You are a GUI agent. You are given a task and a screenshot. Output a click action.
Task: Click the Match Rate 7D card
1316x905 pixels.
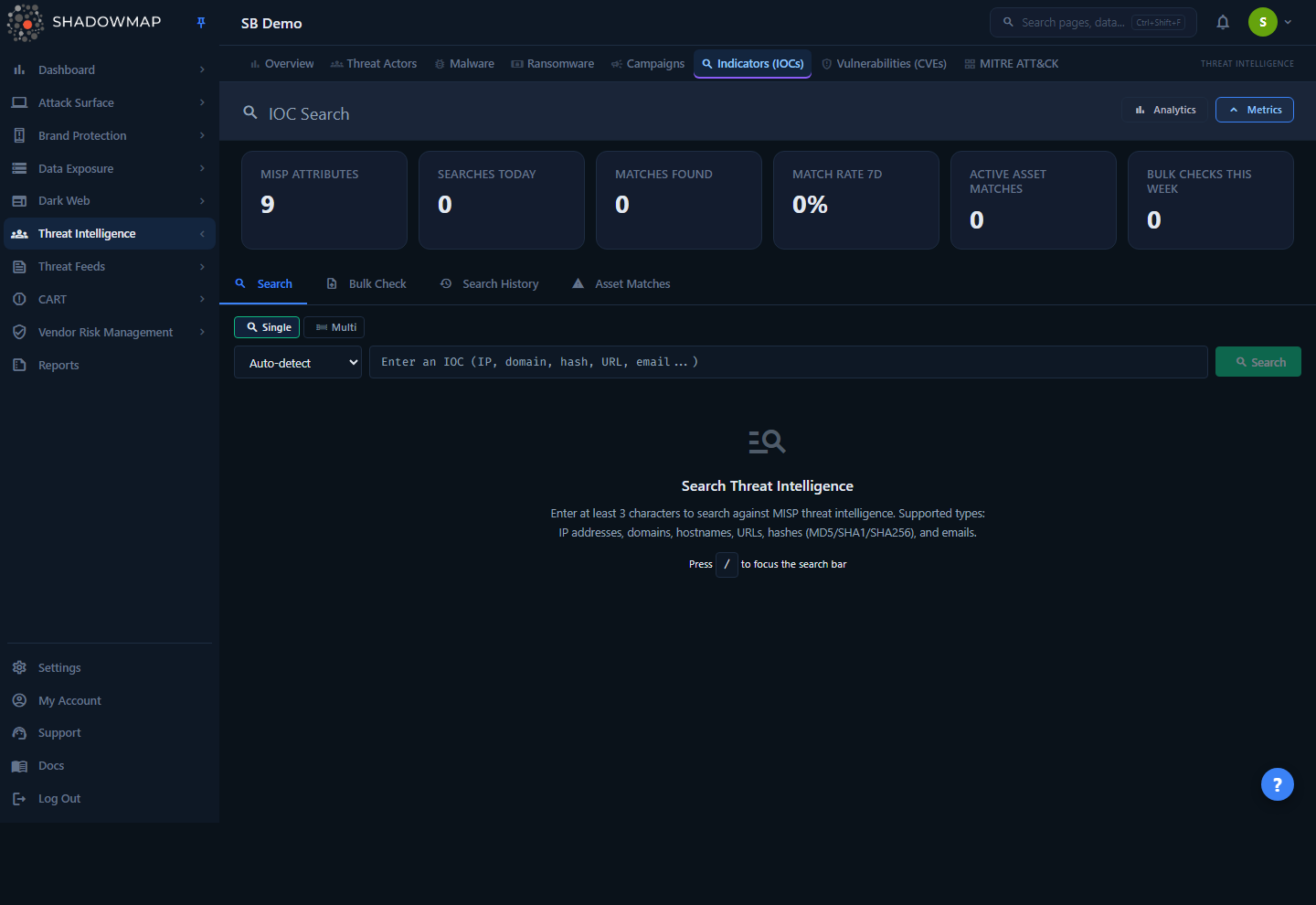856,200
